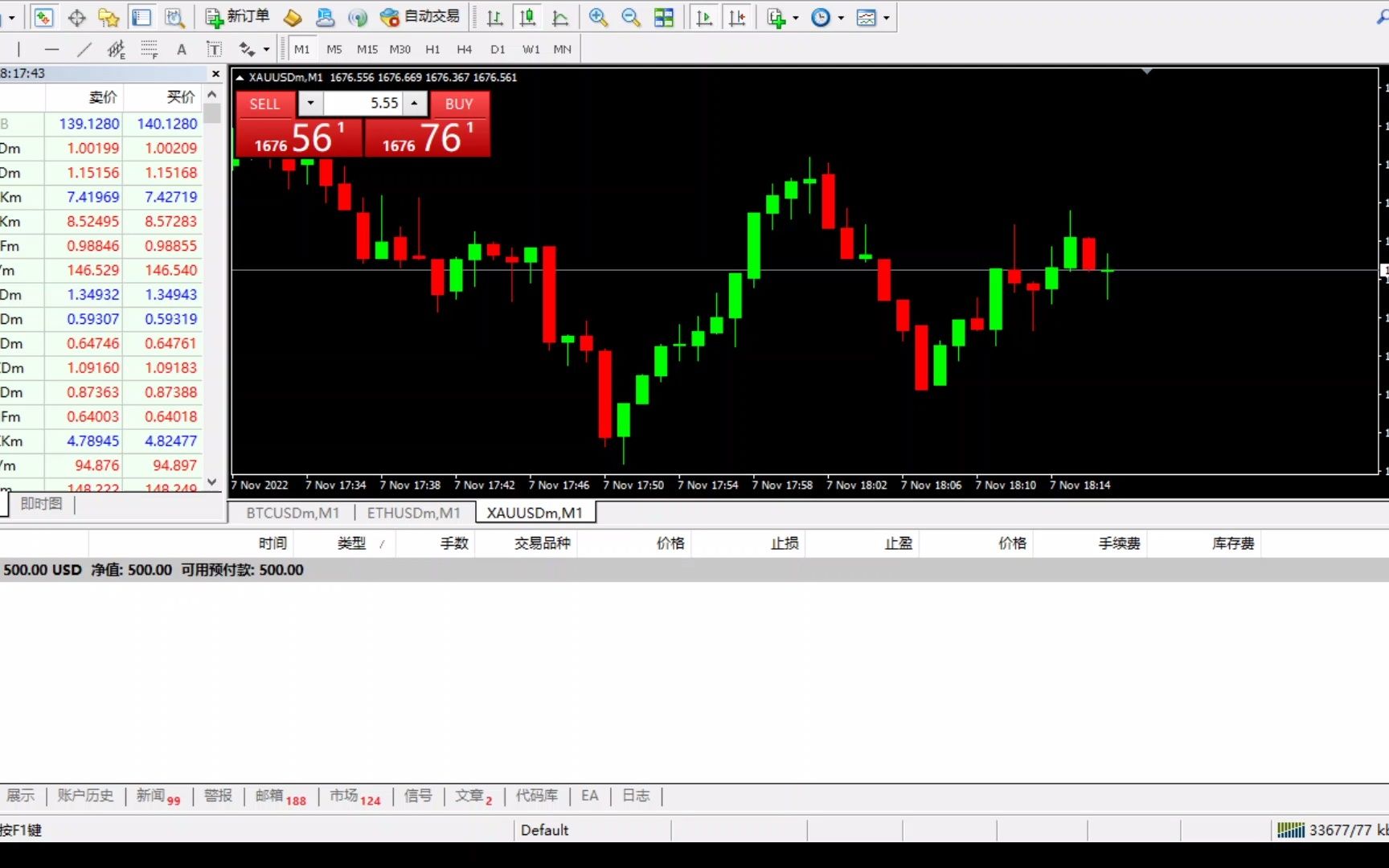The image size is (1389, 868).
Task: Toggle chart shift icon
Action: click(737, 17)
